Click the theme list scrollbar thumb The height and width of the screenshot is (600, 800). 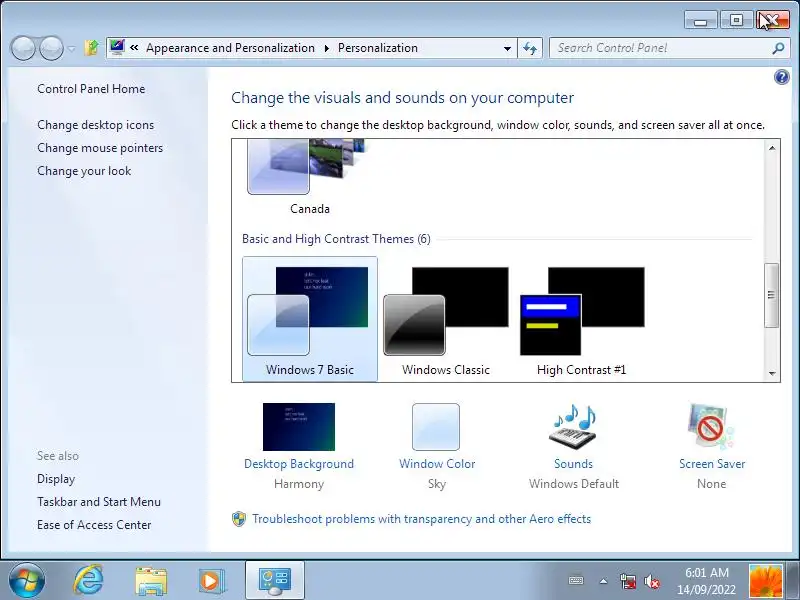click(x=772, y=295)
